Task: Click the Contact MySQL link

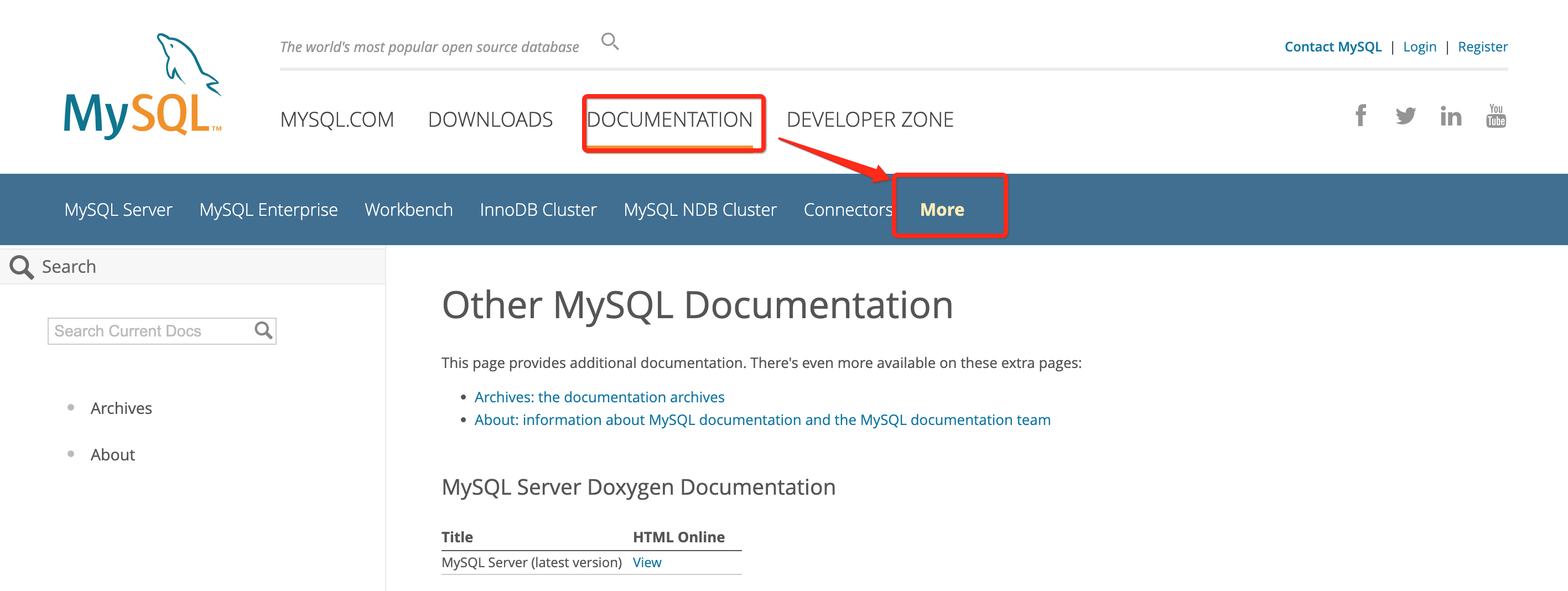Action: coord(1333,46)
